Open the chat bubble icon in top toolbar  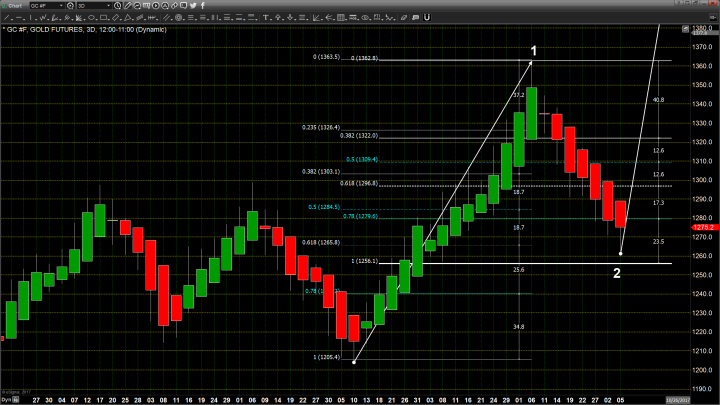(183, 6)
